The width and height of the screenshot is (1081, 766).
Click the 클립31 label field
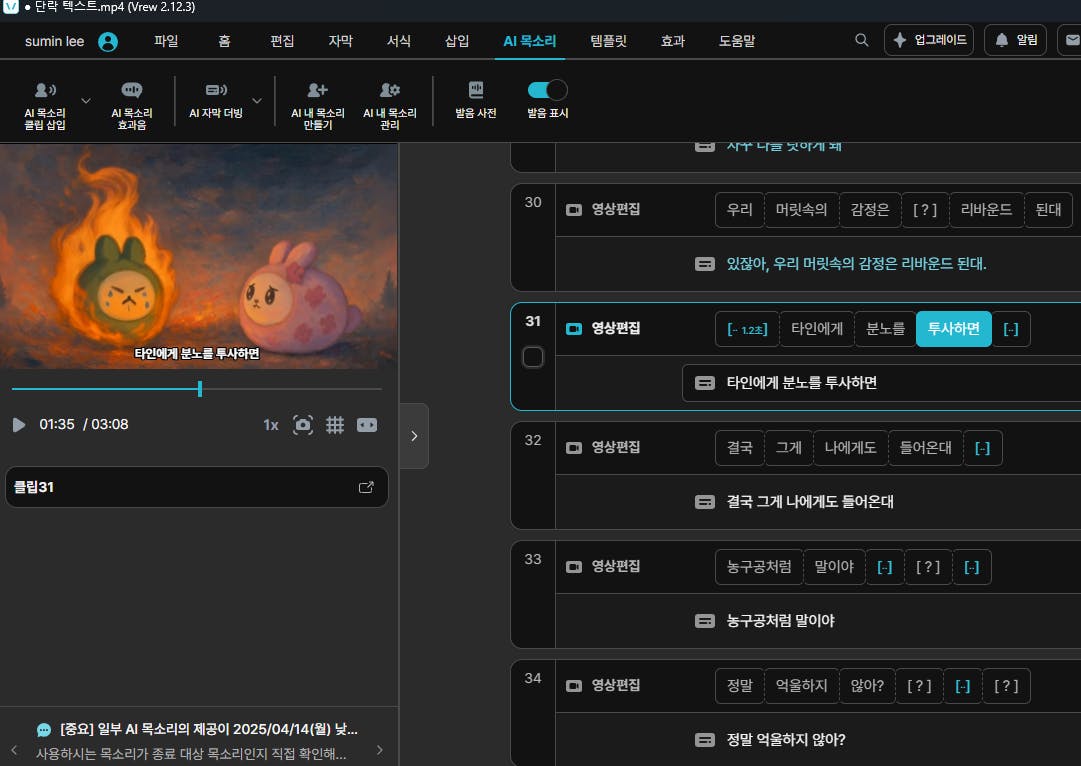tap(196, 487)
